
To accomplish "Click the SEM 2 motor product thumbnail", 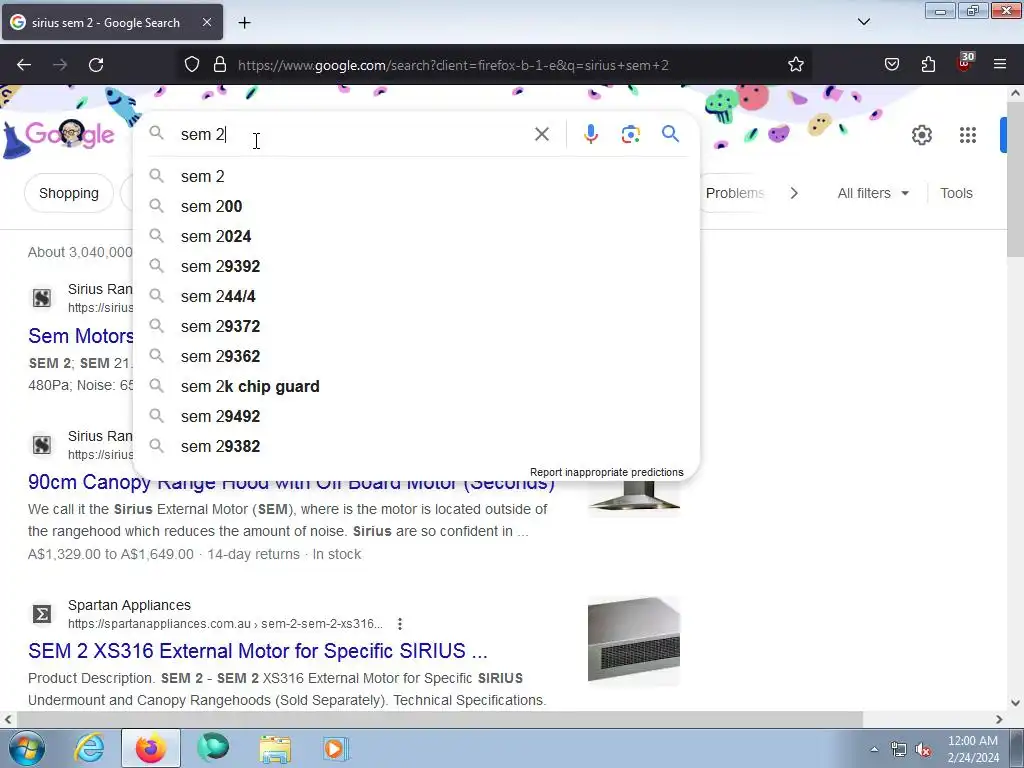I will tap(633, 641).
